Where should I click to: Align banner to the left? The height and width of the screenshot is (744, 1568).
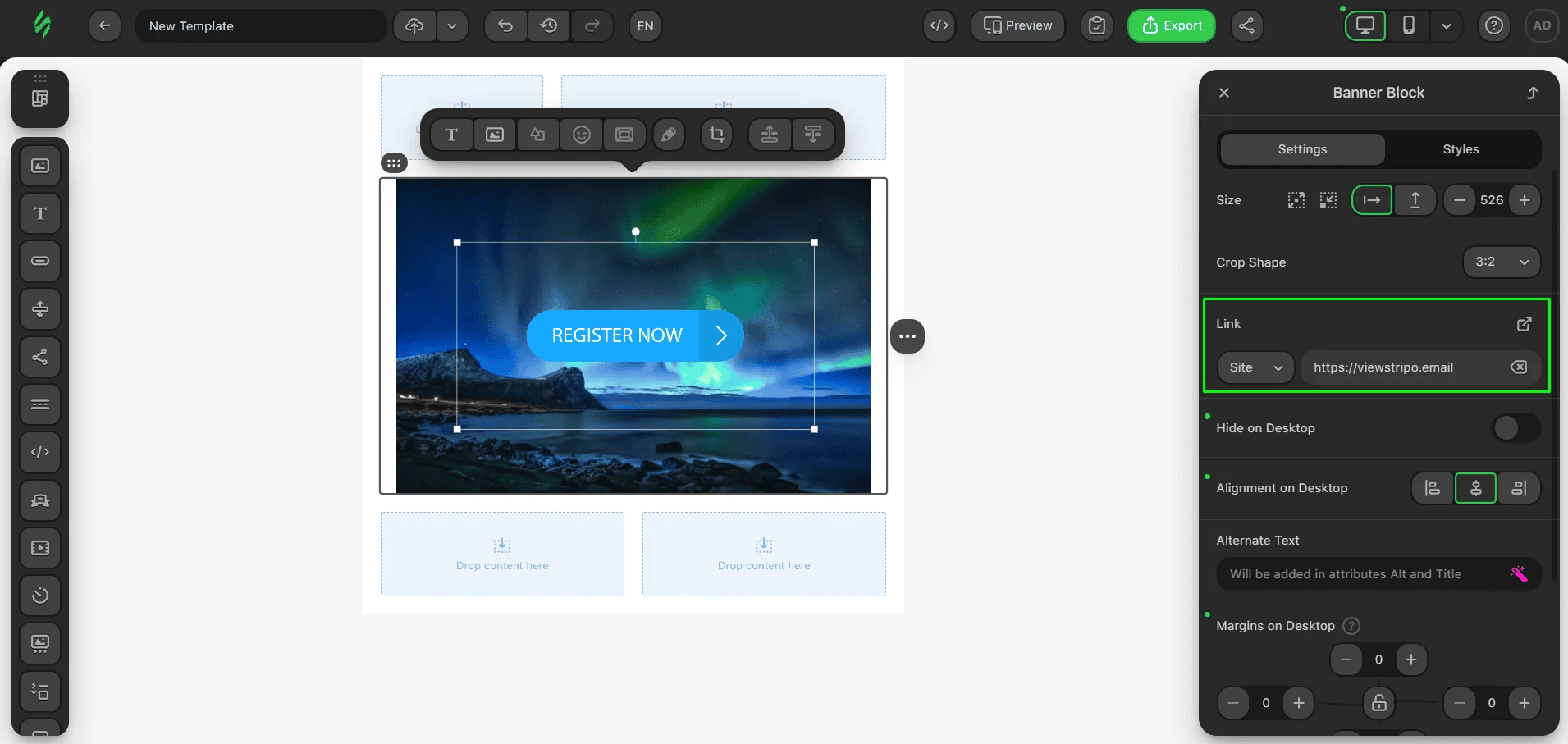1433,488
